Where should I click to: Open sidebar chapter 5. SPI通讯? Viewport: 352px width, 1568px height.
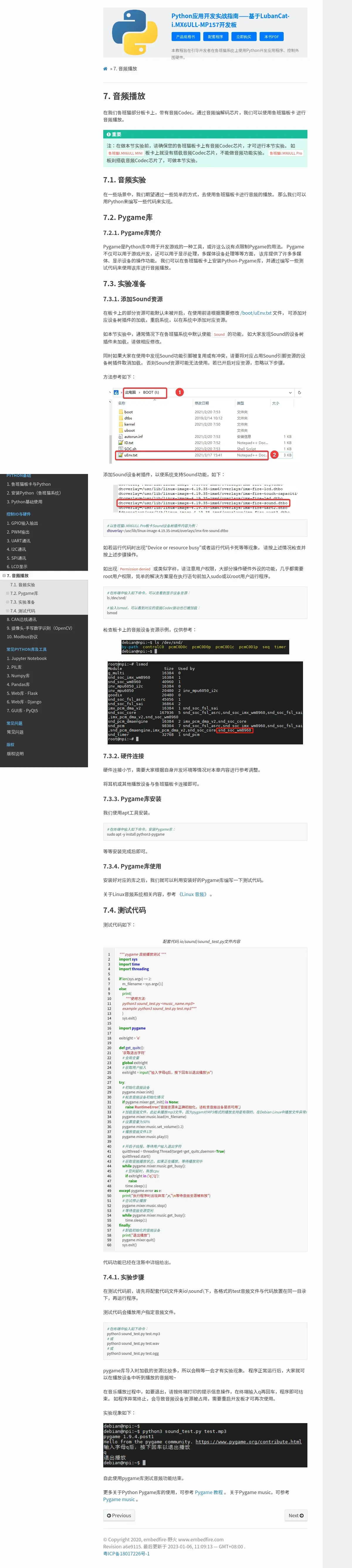[x=16, y=558]
